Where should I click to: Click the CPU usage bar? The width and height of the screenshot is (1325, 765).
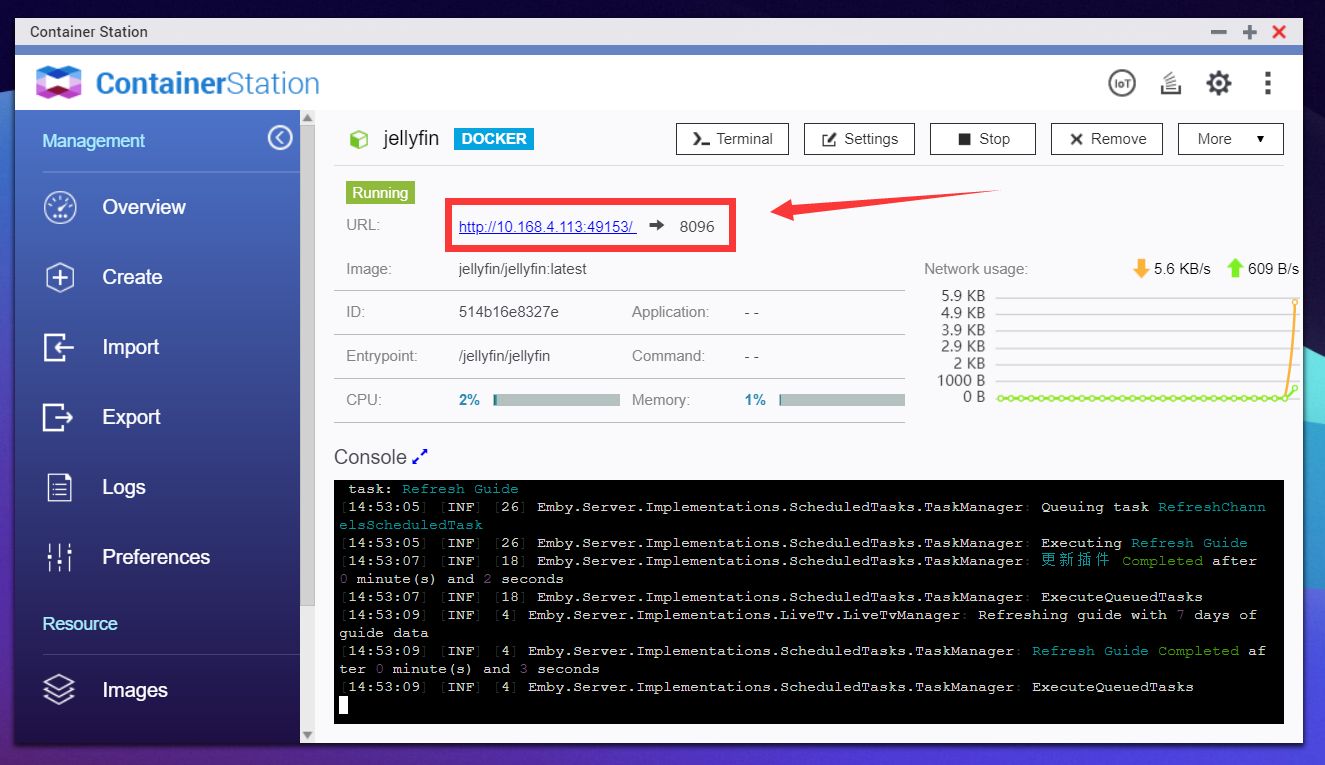(x=556, y=400)
